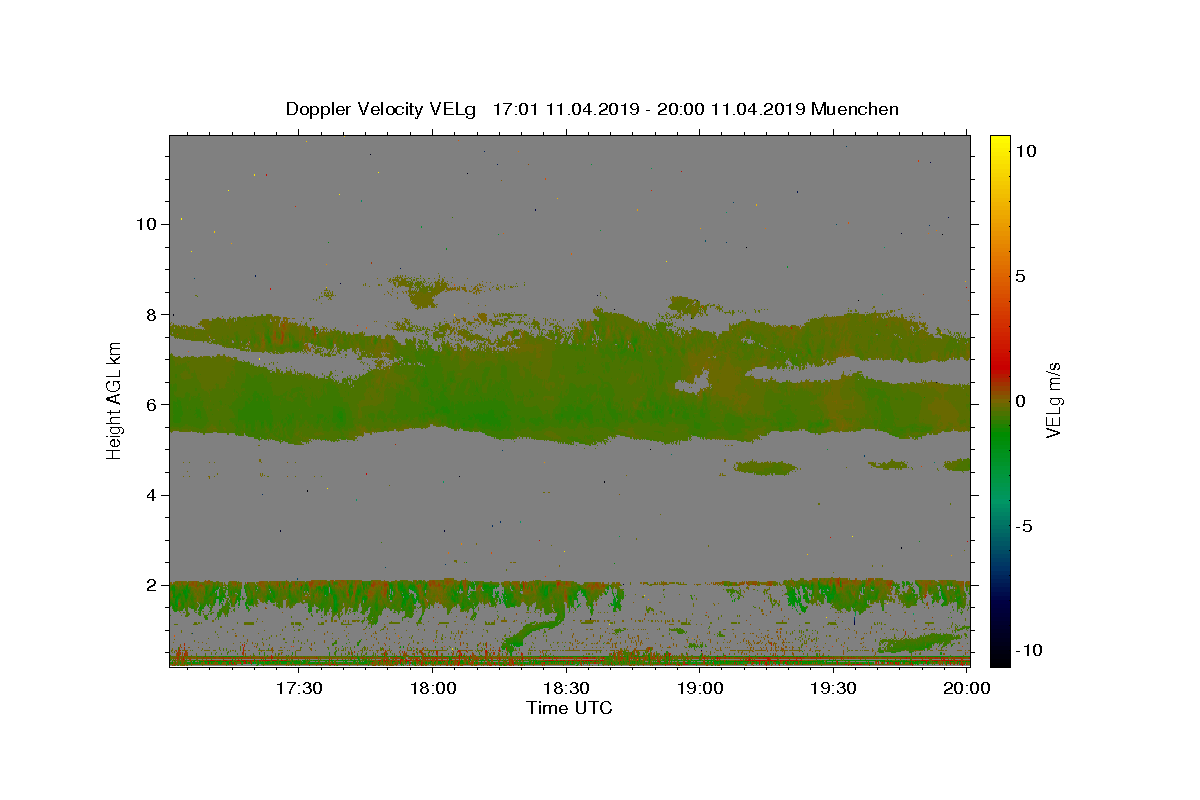
Task: Click the 'Height AGL km' axis label
Action: coord(115,400)
